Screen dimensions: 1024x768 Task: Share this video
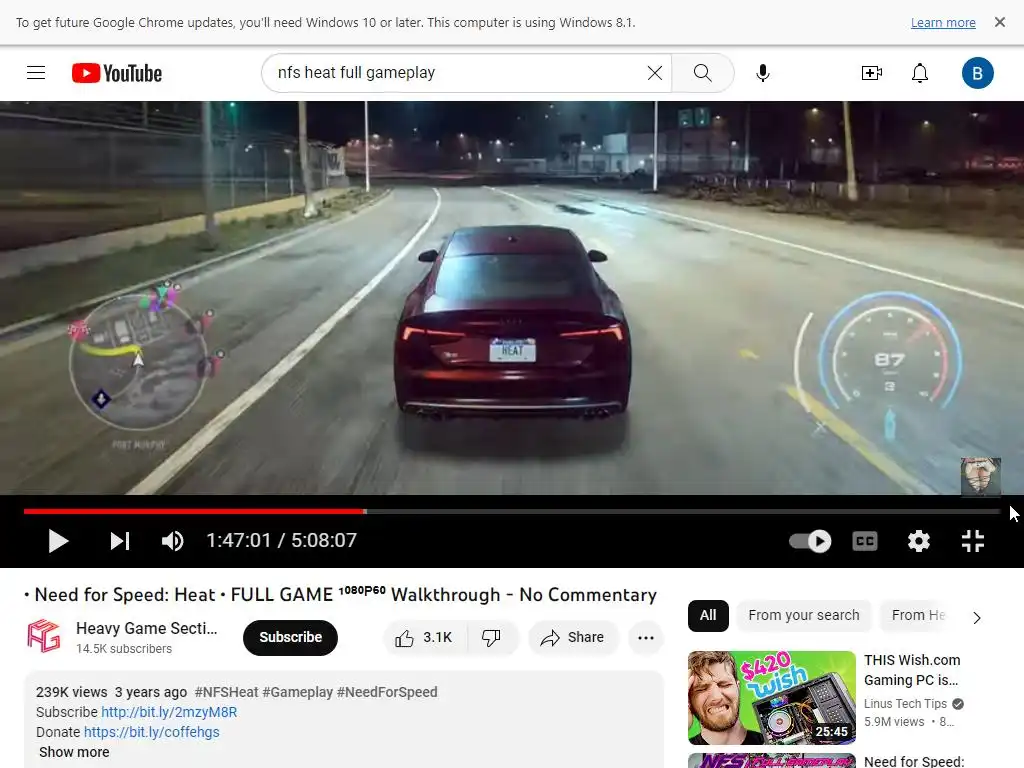(573, 637)
